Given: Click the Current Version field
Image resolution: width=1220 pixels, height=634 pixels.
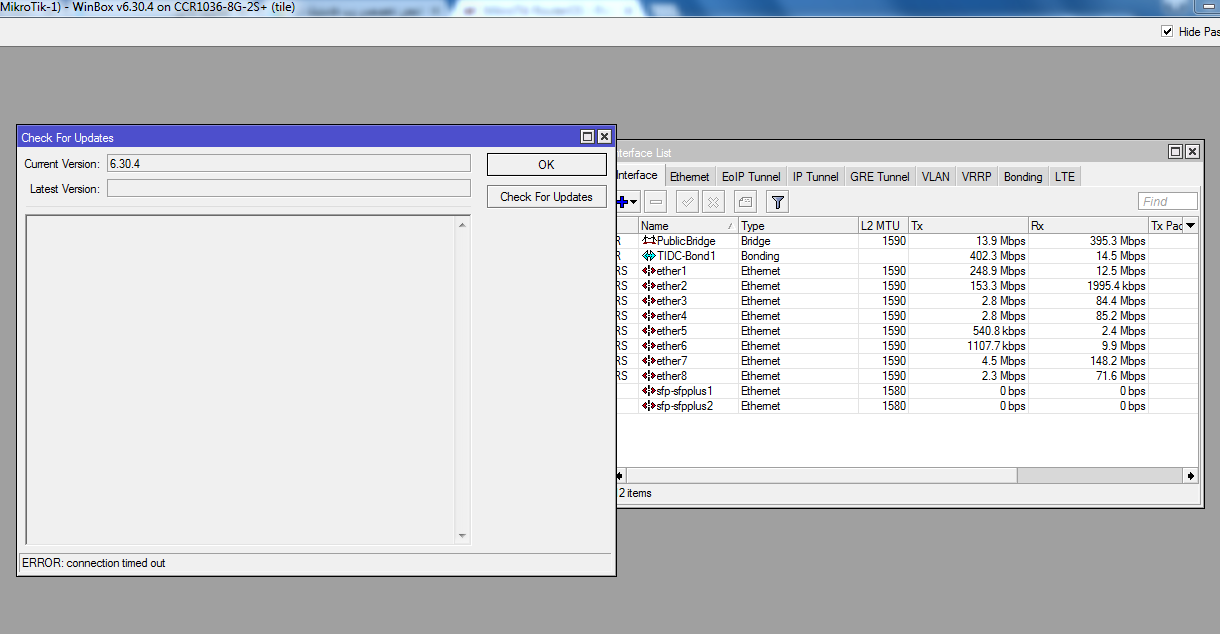Looking at the screenshot, I should (x=288, y=163).
